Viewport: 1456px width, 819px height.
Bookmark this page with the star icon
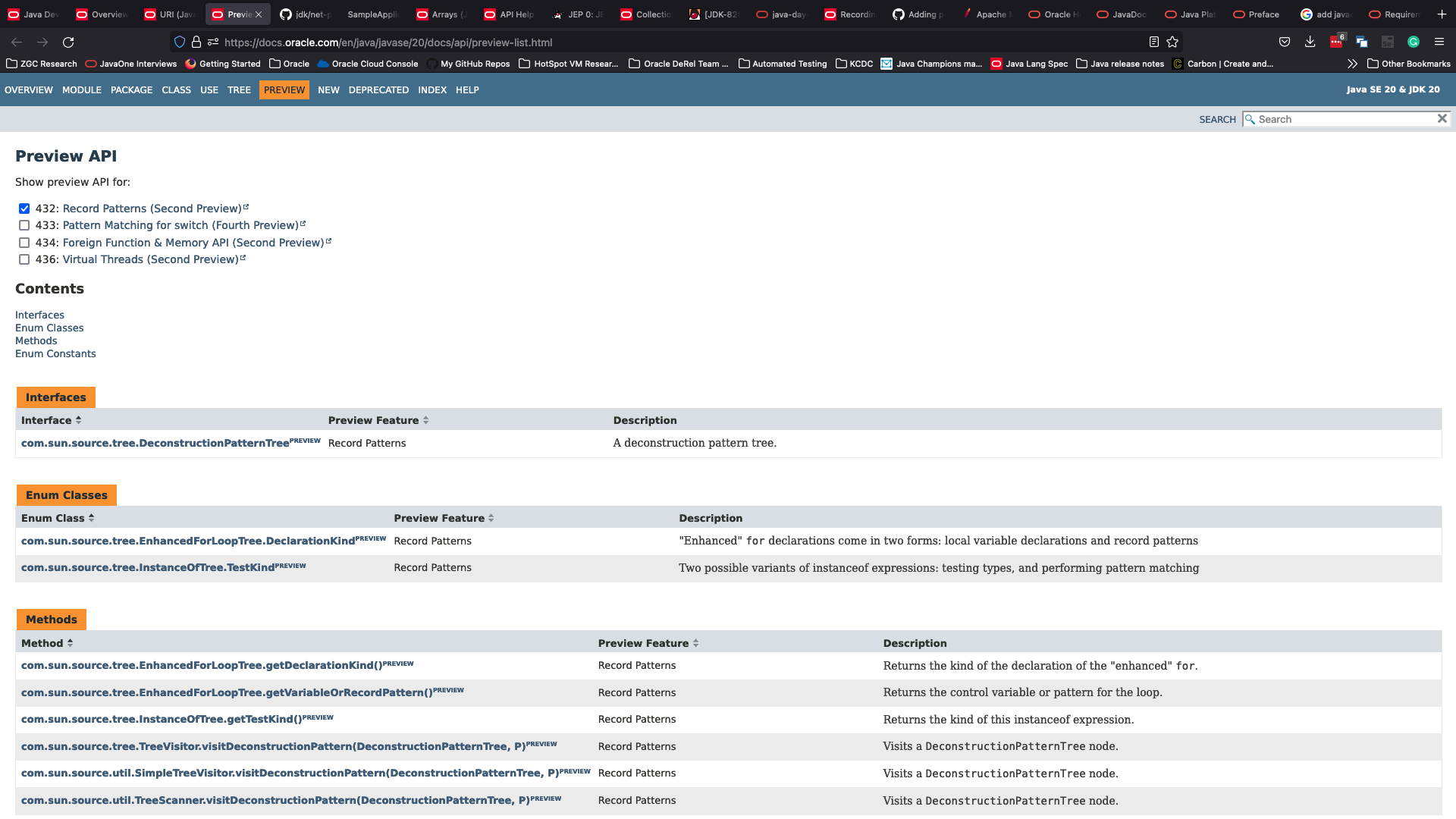pyautogui.click(x=1172, y=42)
